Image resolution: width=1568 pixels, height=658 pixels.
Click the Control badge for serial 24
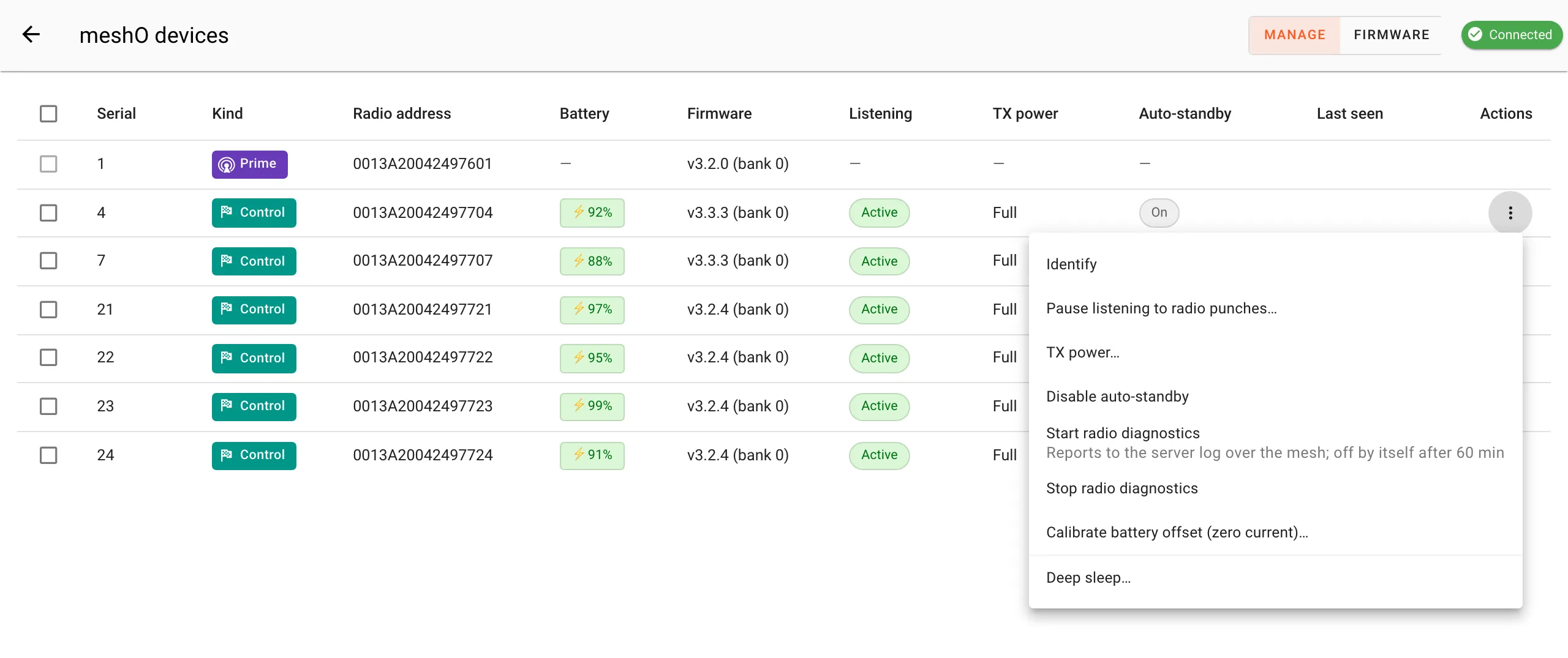click(254, 455)
